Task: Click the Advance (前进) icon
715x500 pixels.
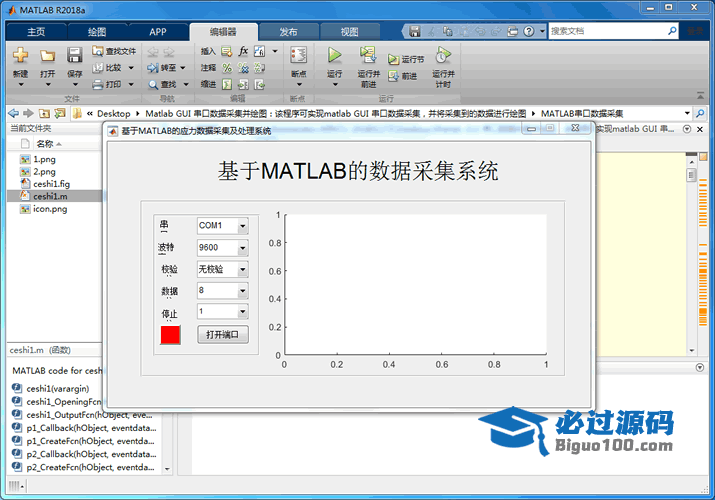Action: [x=393, y=76]
